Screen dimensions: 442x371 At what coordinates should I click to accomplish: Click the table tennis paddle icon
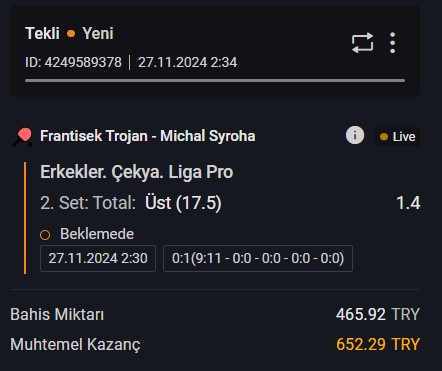click(23, 137)
